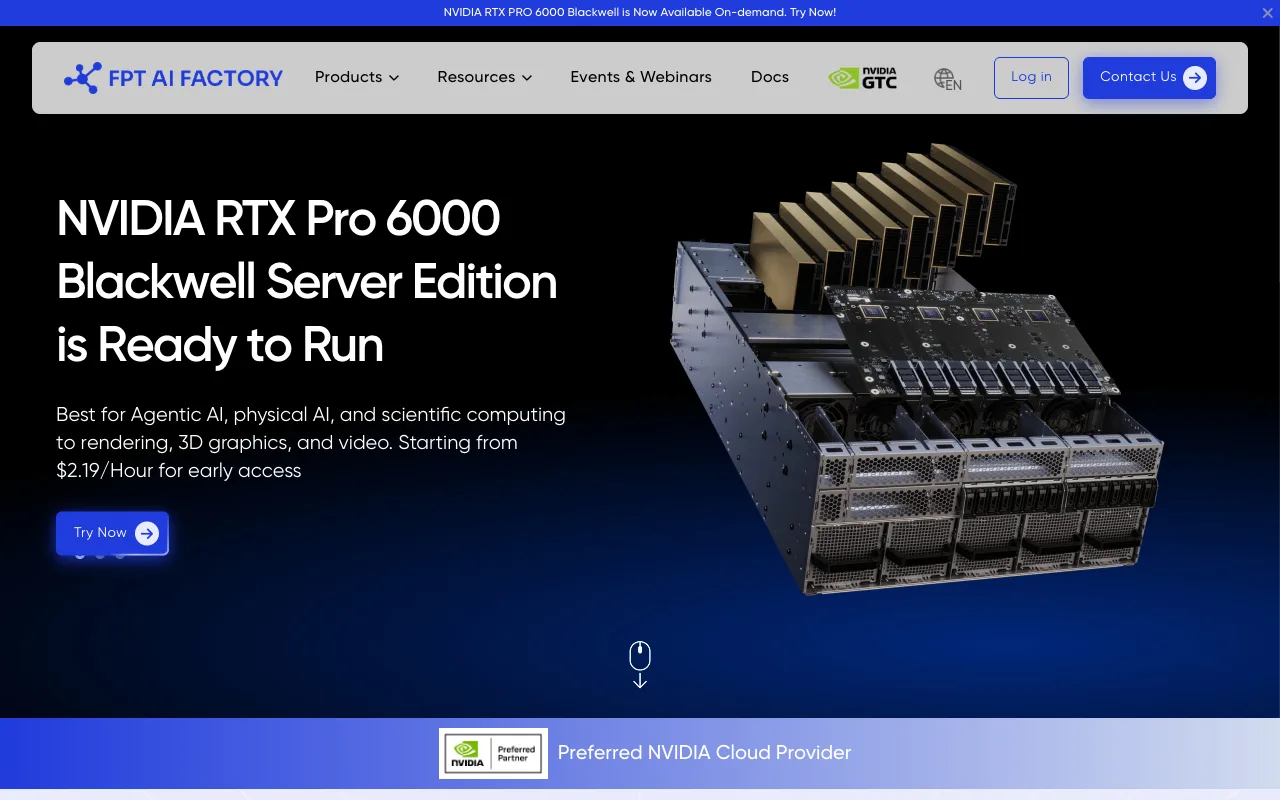Click the "Preferred NVIDIA Cloud Provider" text
The image size is (1280, 800).
[704, 753]
